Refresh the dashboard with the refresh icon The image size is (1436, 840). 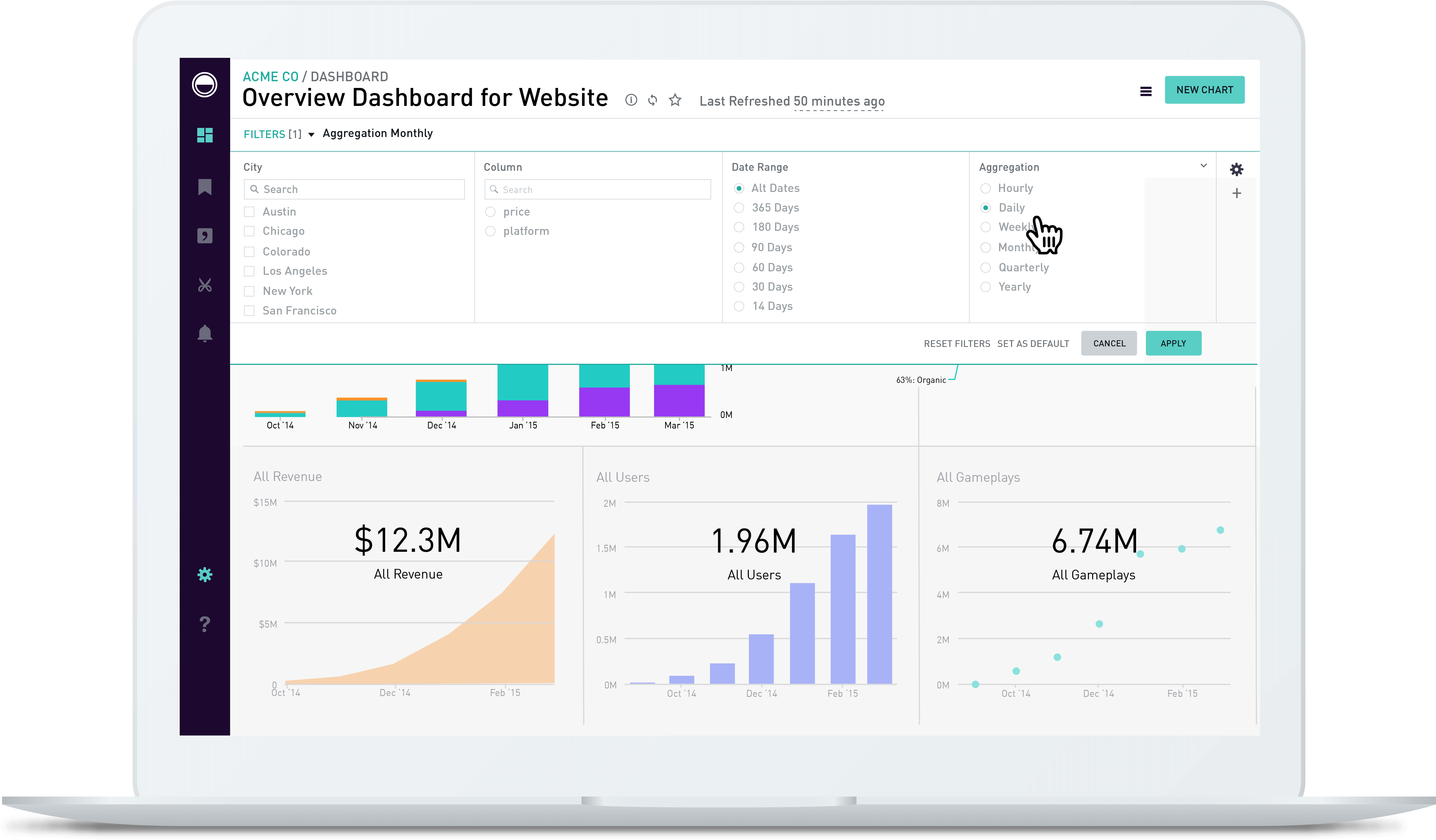[x=652, y=100]
